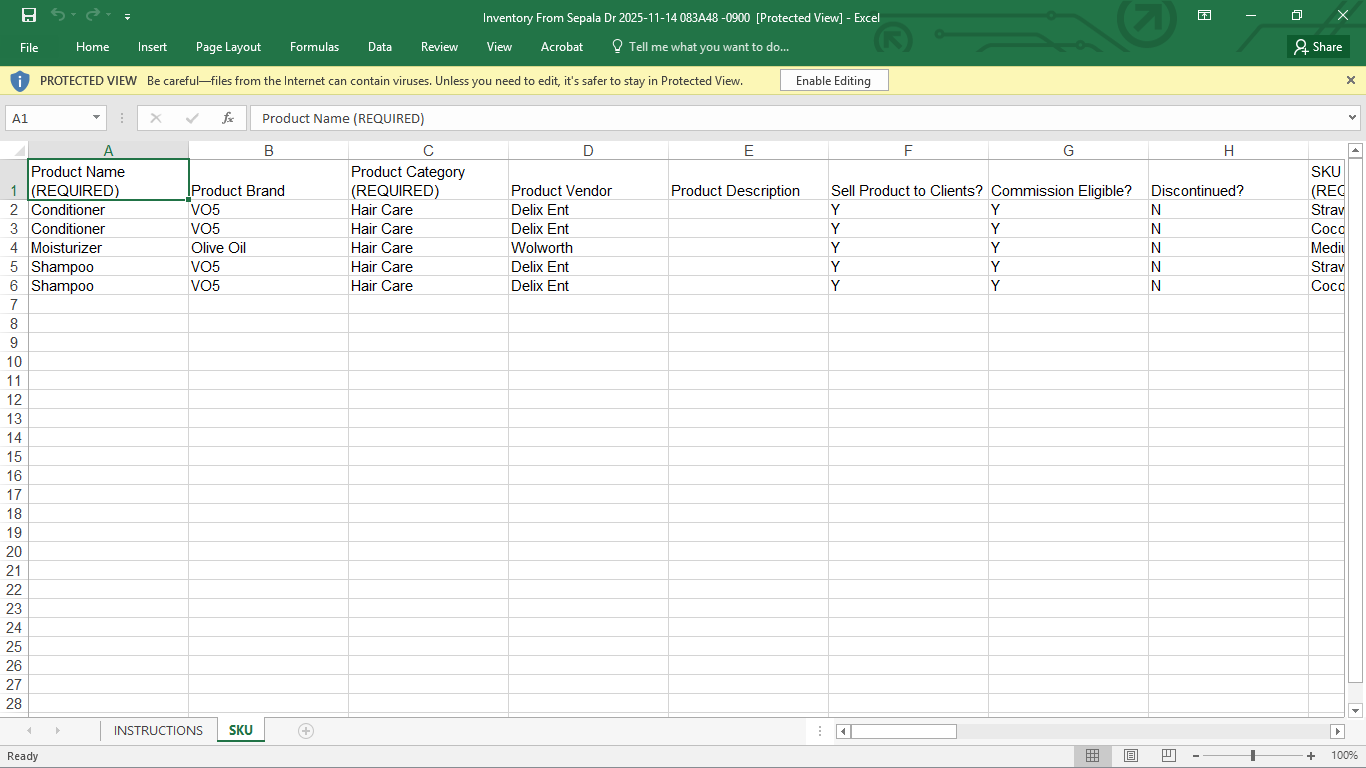Click zoom out minus button

pyautogui.click(x=1196, y=756)
